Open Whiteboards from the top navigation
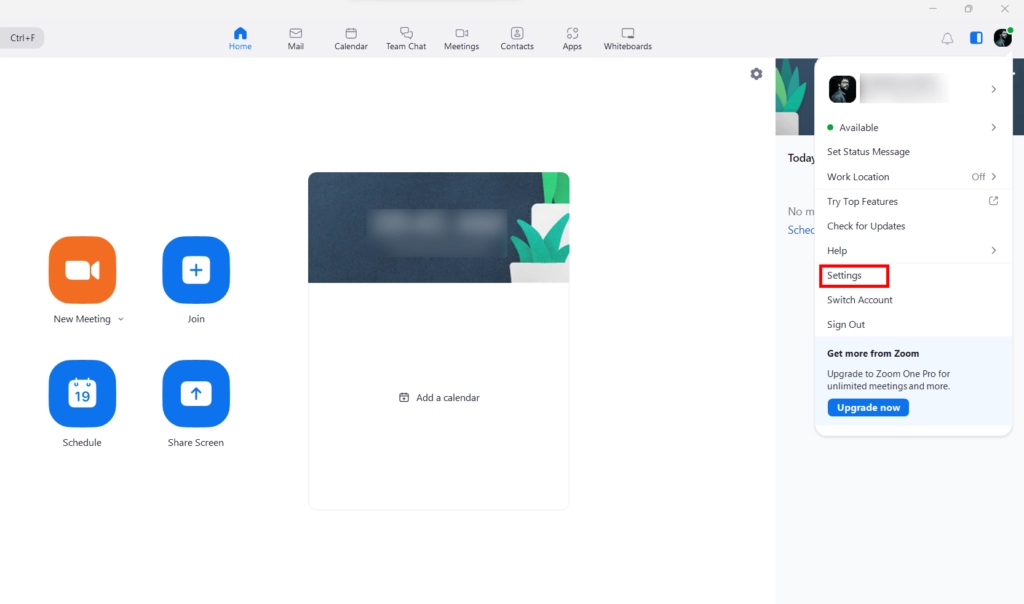 click(x=627, y=39)
